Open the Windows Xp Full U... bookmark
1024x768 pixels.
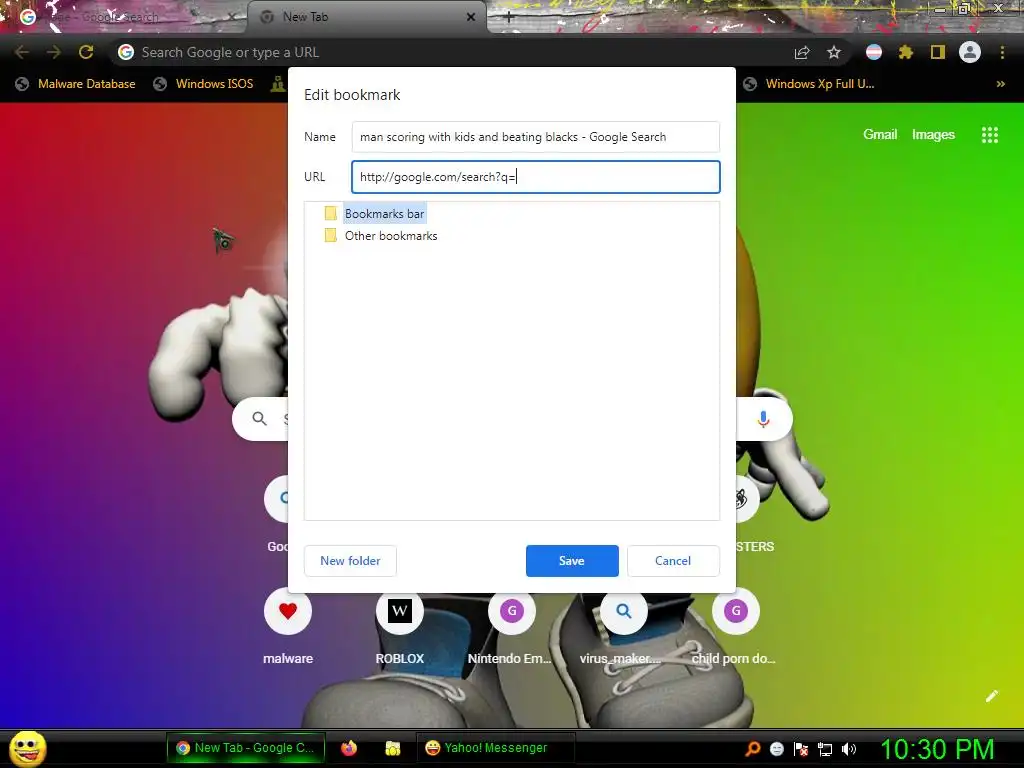(x=809, y=84)
